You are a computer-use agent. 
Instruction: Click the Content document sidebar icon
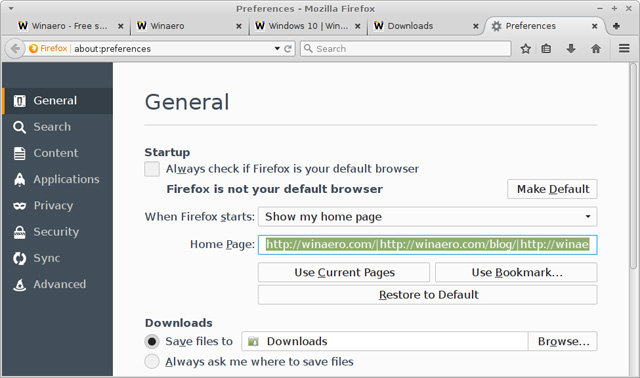(19, 153)
